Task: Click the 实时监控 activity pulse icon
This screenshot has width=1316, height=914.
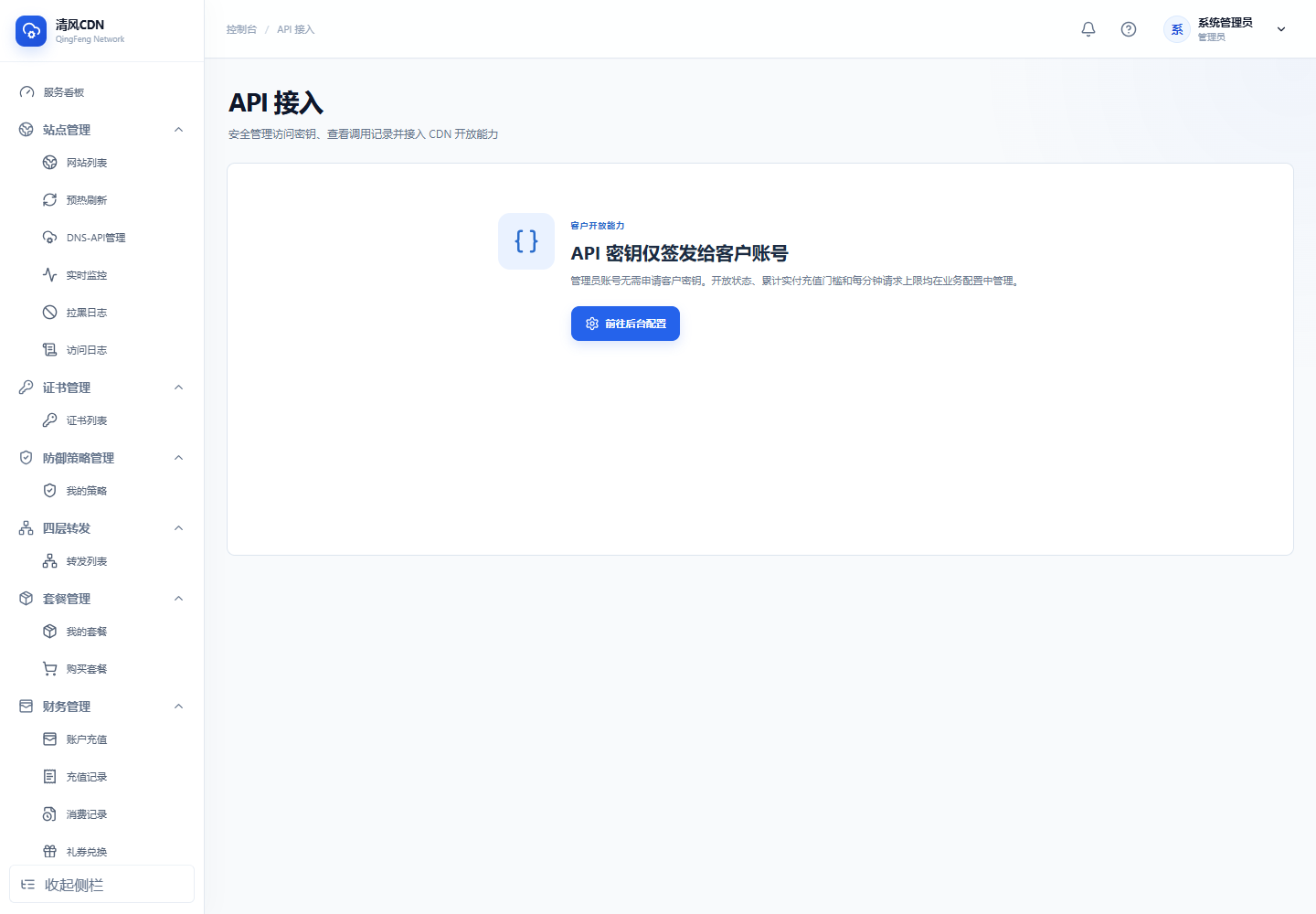Action: point(50,275)
